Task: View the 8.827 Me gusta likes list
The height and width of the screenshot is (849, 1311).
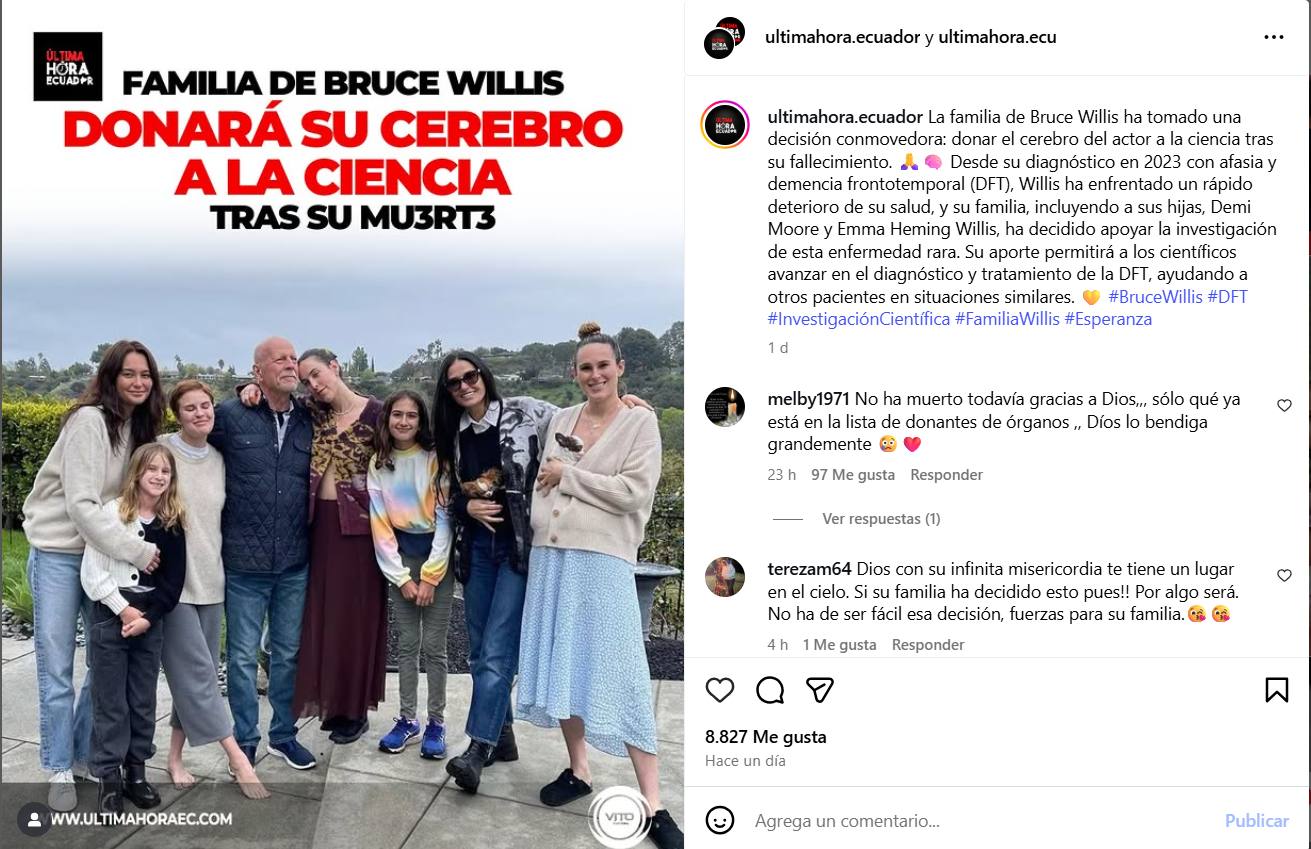Action: (766, 737)
